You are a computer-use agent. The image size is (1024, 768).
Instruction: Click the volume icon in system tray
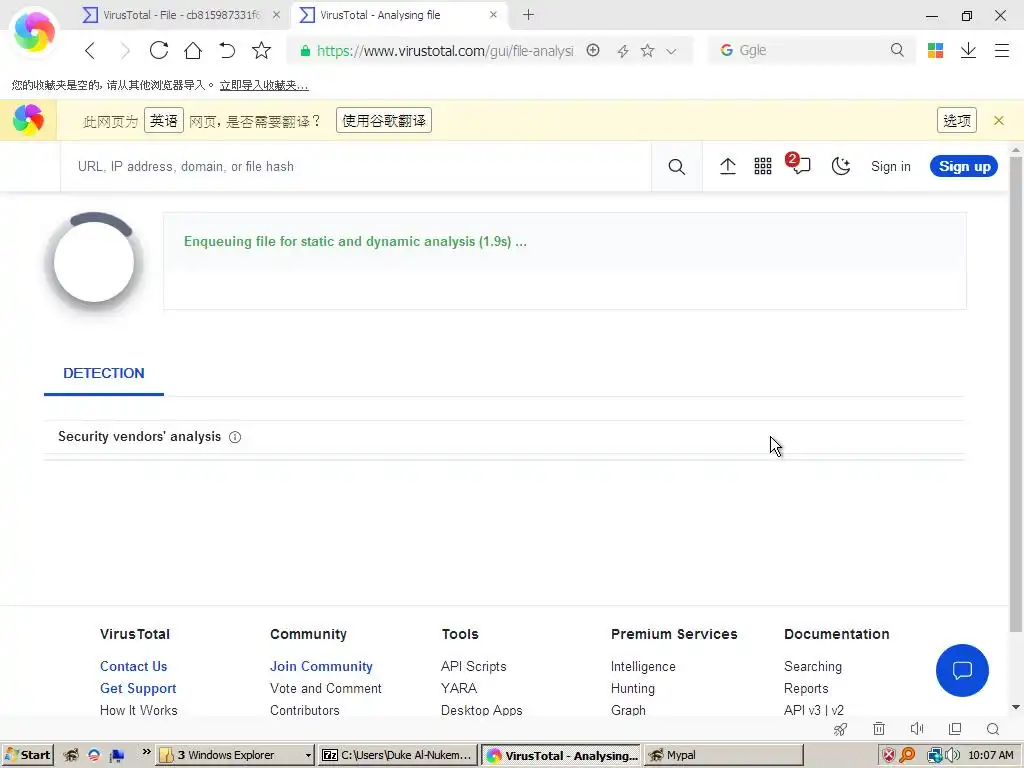click(x=953, y=755)
